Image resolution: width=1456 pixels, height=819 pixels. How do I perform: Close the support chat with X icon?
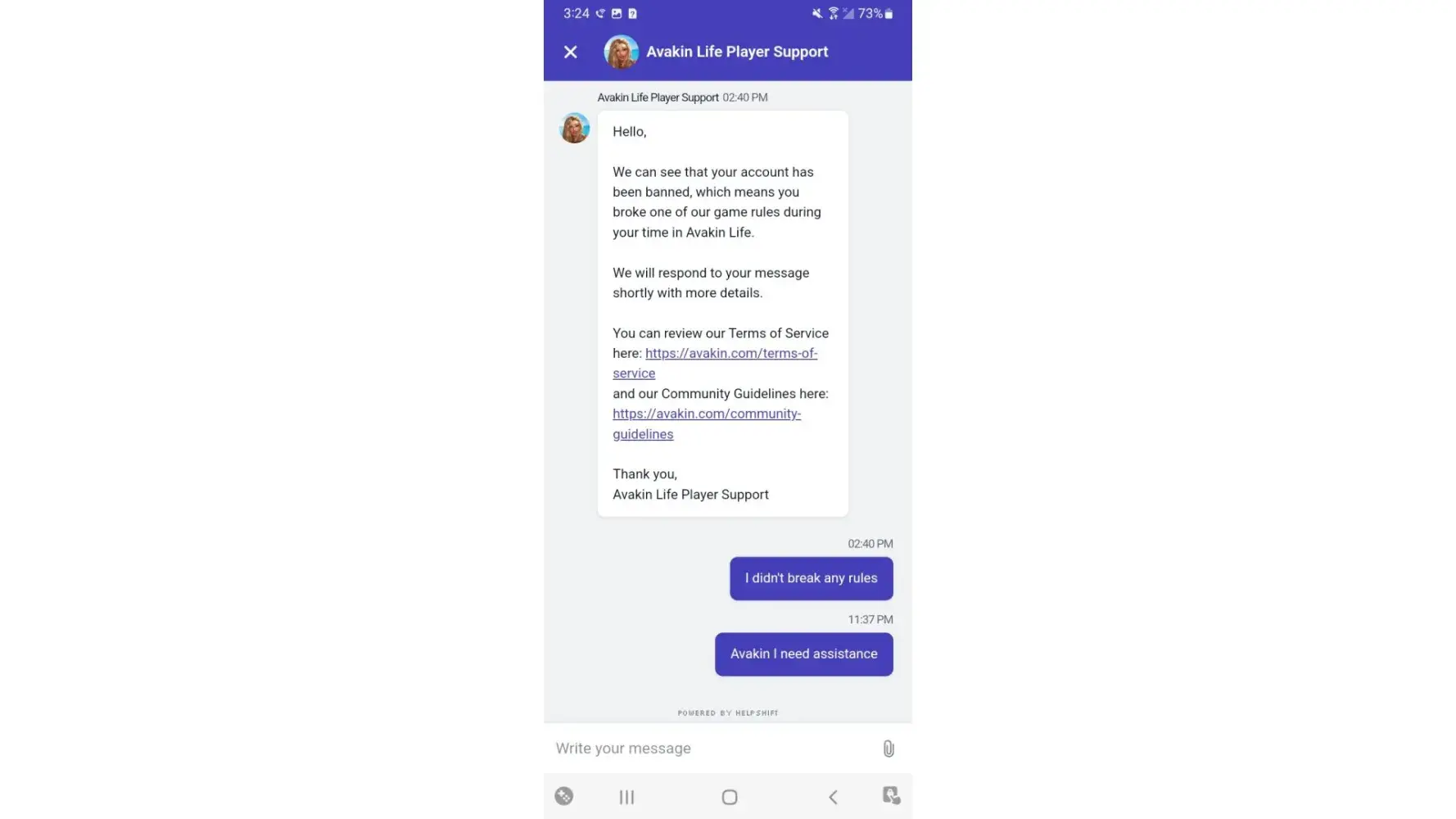pyautogui.click(x=571, y=52)
